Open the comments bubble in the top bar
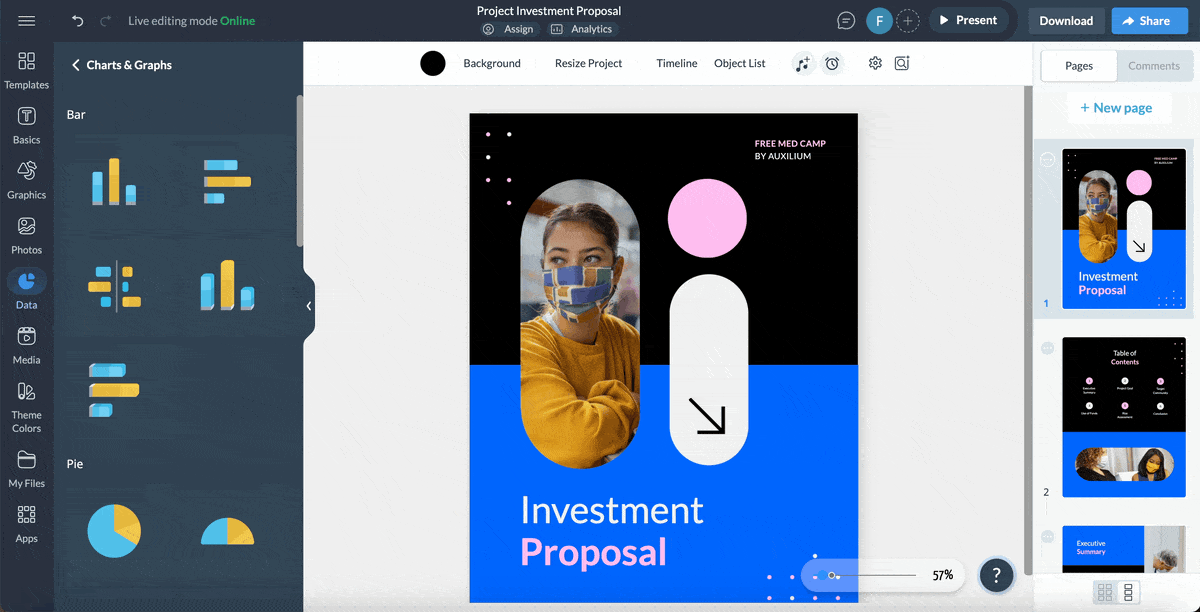1200x612 pixels. pyautogui.click(x=845, y=20)
